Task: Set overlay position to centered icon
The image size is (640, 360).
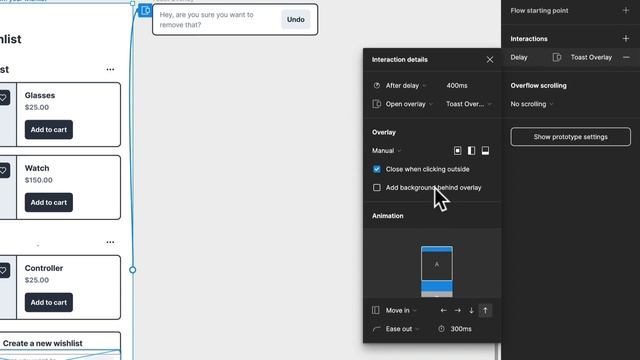Action: point(458,151)
